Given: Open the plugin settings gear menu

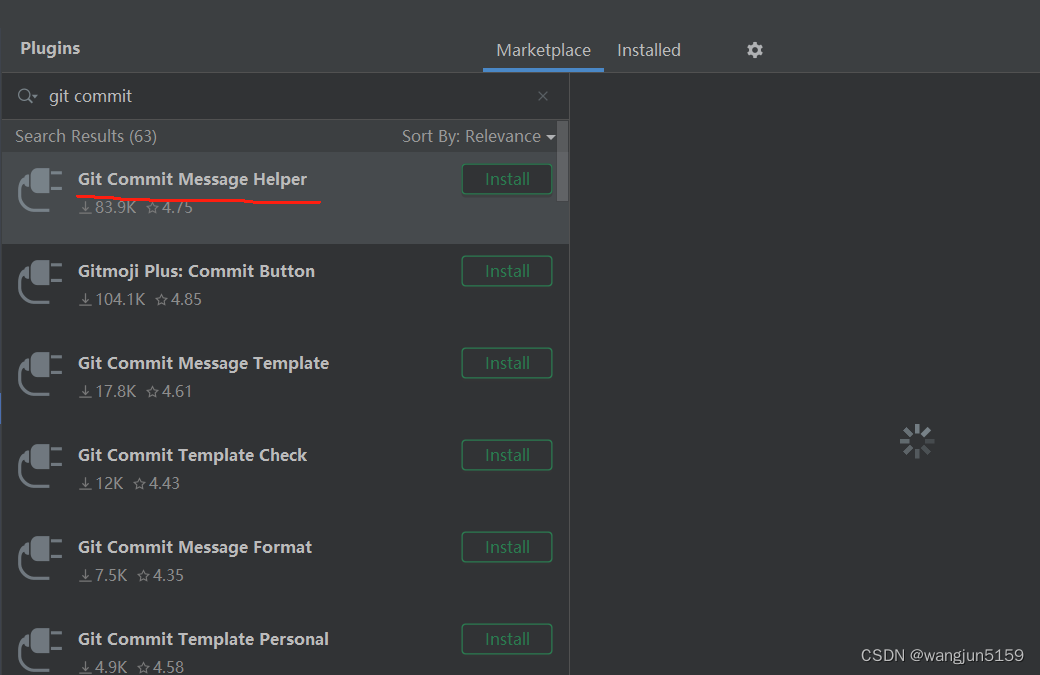Looking at the screenshot, I should coord(755,50).
